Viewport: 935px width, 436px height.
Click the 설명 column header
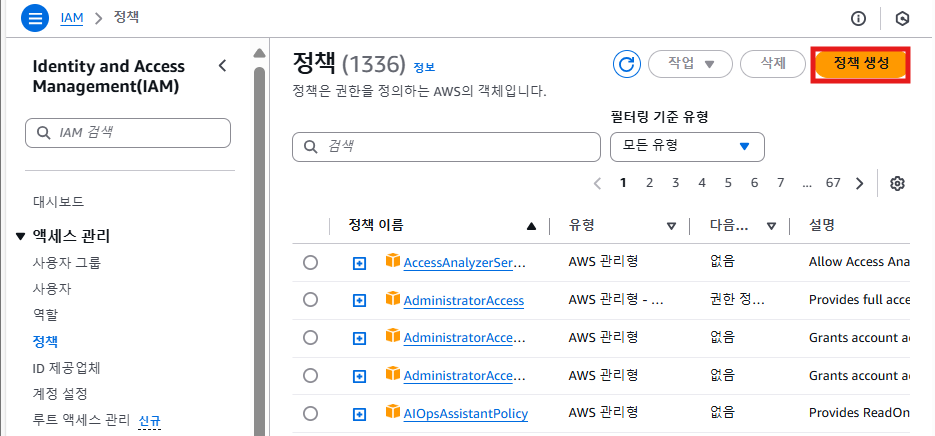pyautogui.click(x=821, y=225)
